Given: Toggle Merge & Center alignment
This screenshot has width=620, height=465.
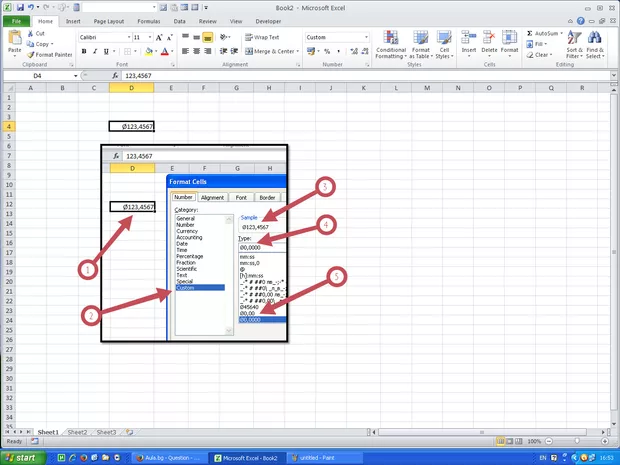Looking at the screenshot, I should [271, 51].
